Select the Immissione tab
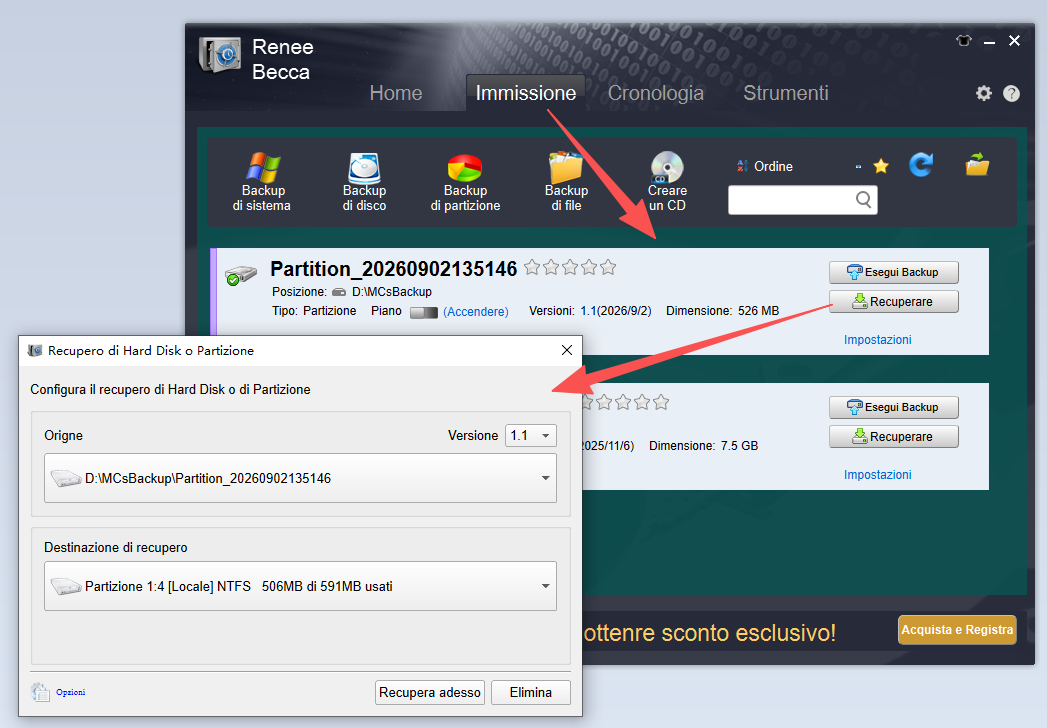The height and width of the screenshot is (728, 1047). click(x=526, y=93)
